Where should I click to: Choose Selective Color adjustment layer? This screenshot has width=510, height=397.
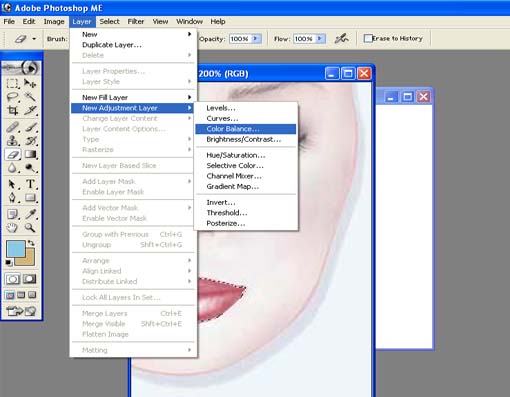[x=246, y=166]
